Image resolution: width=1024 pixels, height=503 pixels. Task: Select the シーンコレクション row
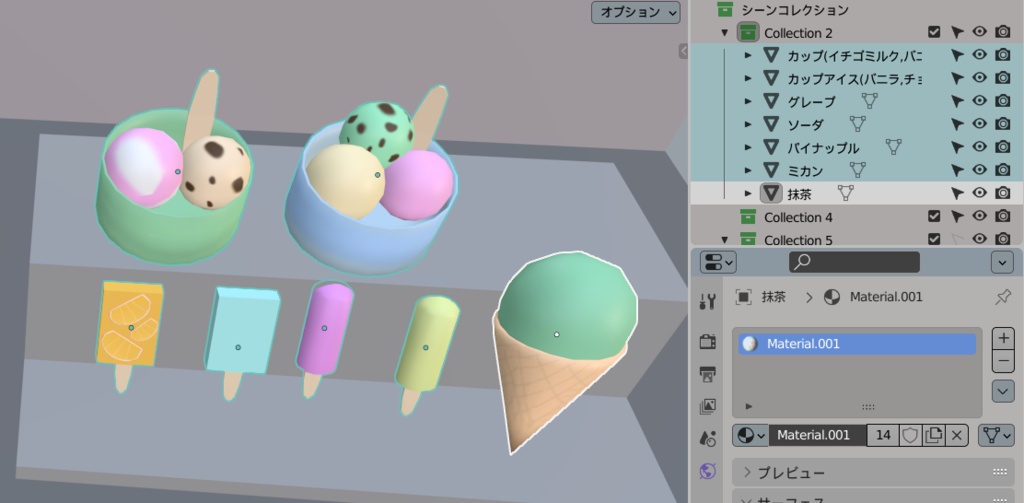pos(794,10)
